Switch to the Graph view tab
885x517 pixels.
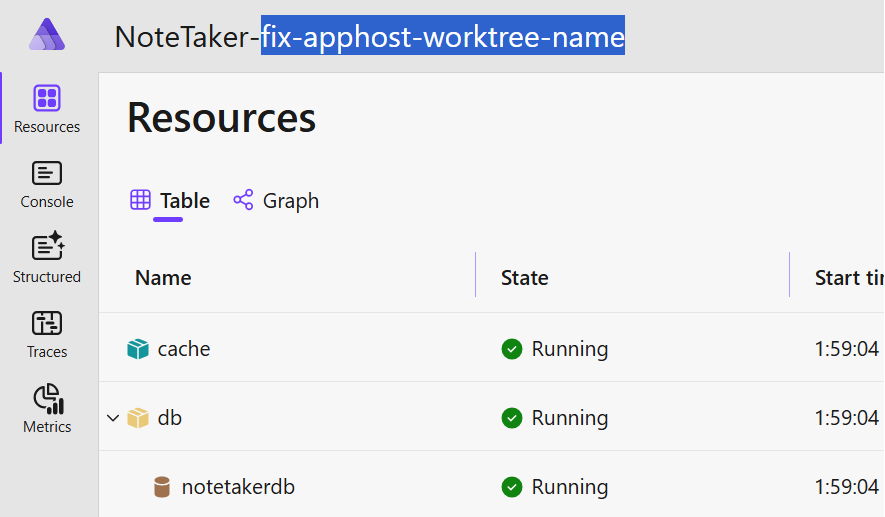(277, 201)
